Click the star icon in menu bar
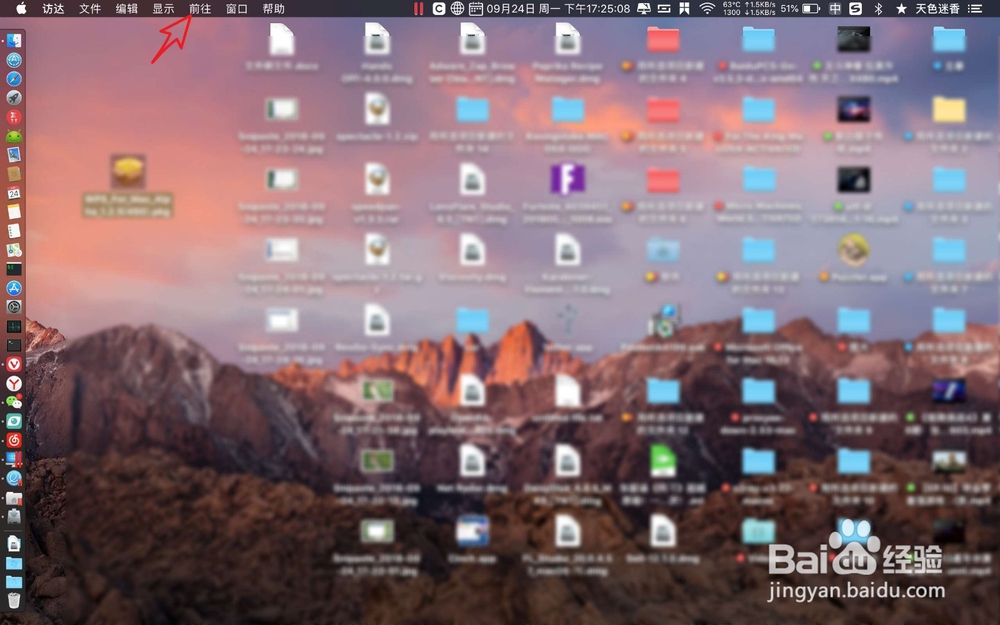1000x625 pixels. (901, 8)
